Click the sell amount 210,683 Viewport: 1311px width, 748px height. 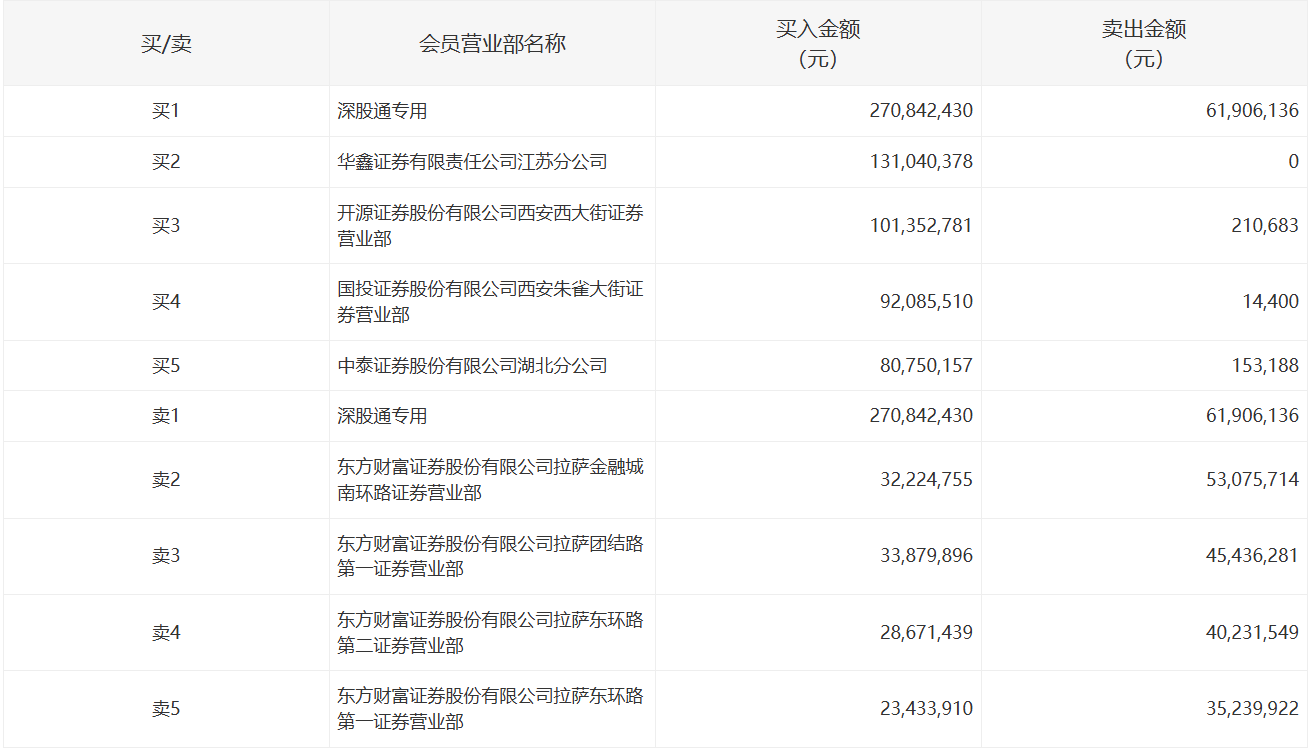(x=1265, y=226)
